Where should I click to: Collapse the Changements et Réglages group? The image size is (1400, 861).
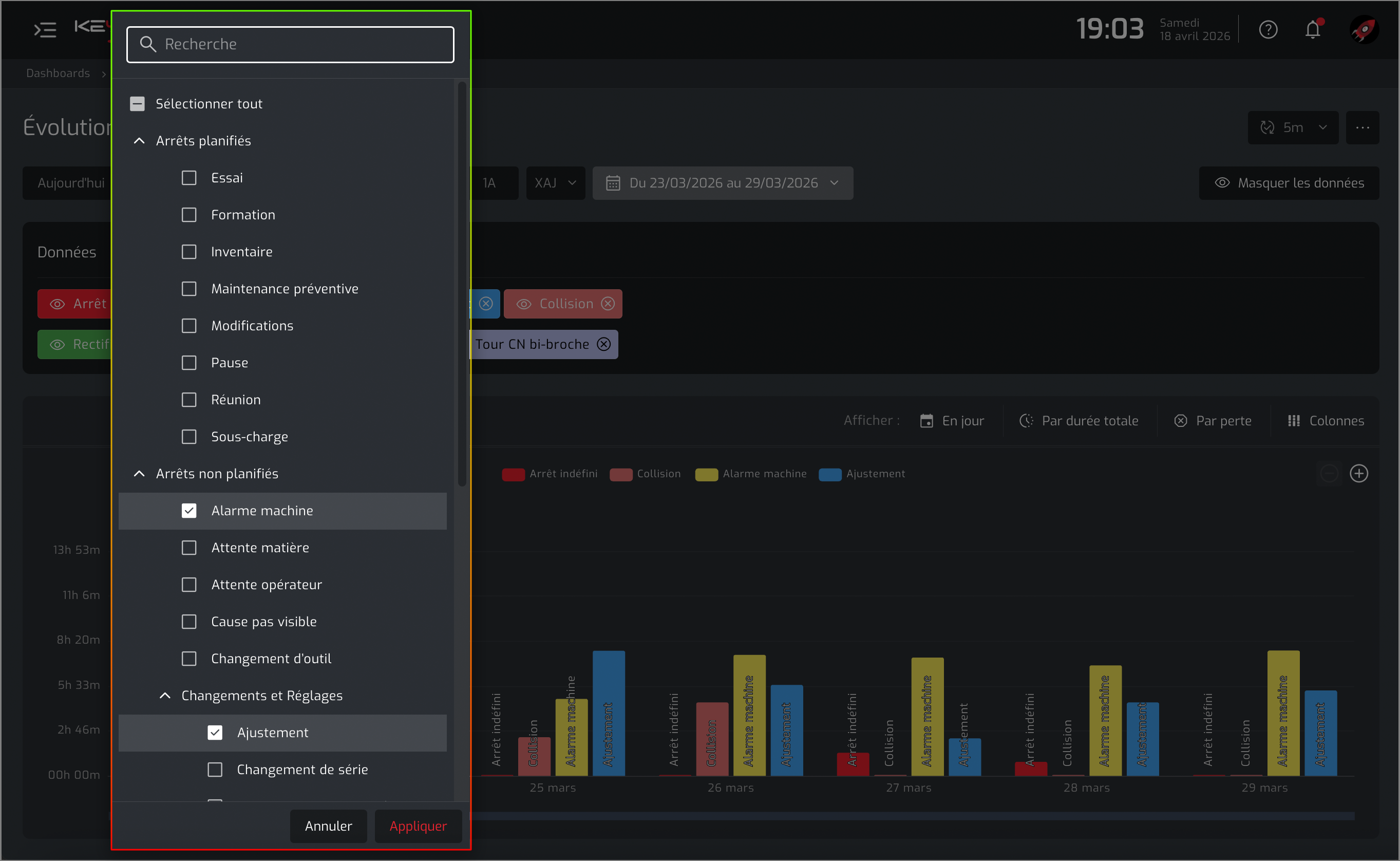[x=165, y=695]
